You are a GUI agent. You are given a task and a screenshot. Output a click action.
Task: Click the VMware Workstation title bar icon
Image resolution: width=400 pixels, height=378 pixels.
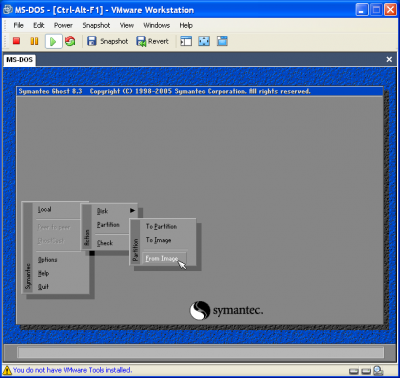point(8,9)
